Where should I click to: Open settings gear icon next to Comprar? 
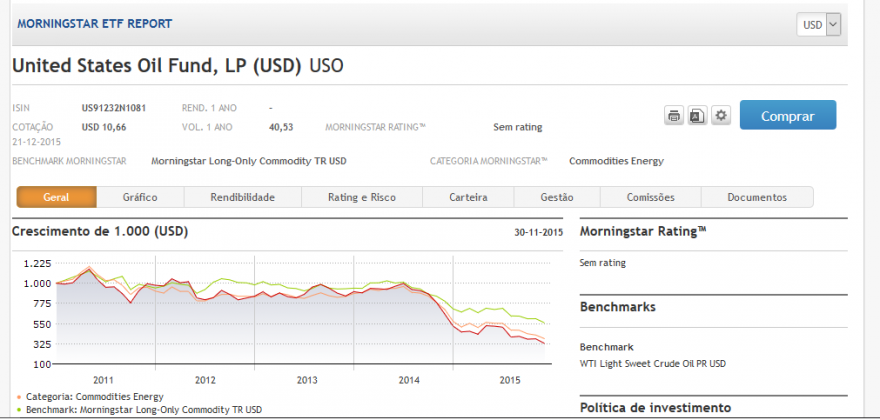721,116
